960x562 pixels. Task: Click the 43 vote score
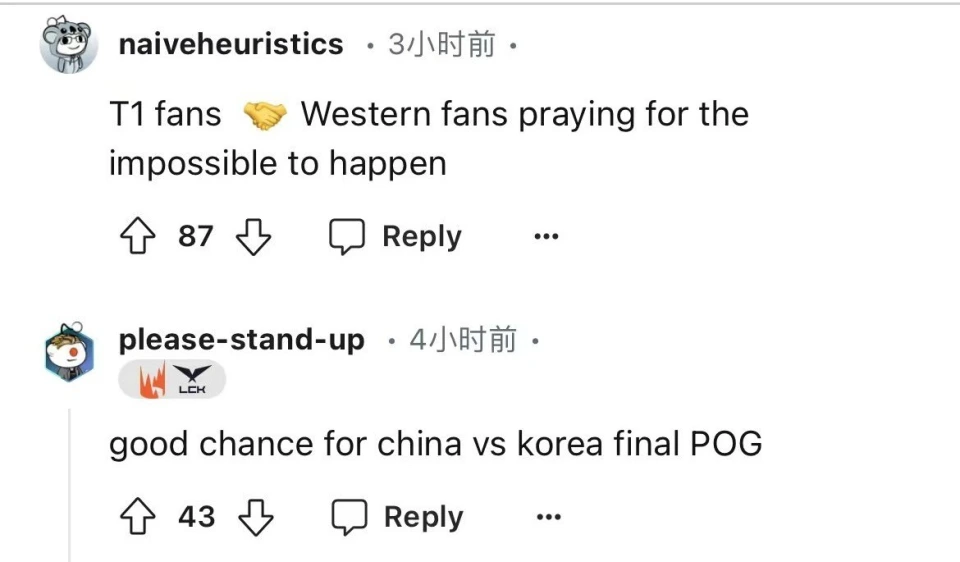tap(196, 517)
